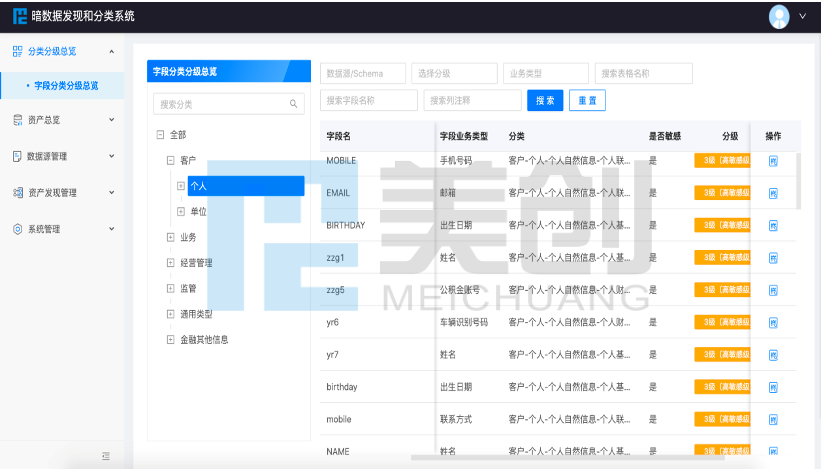Click 字段名 column header
The height and width of the screenshot is (474, 822).
(x=339, y=136)
